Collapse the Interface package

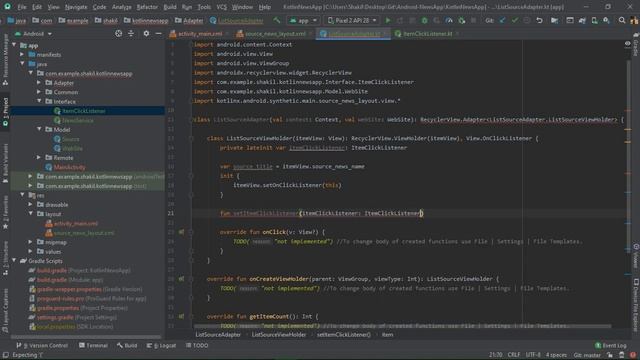[x=39, y=101]
